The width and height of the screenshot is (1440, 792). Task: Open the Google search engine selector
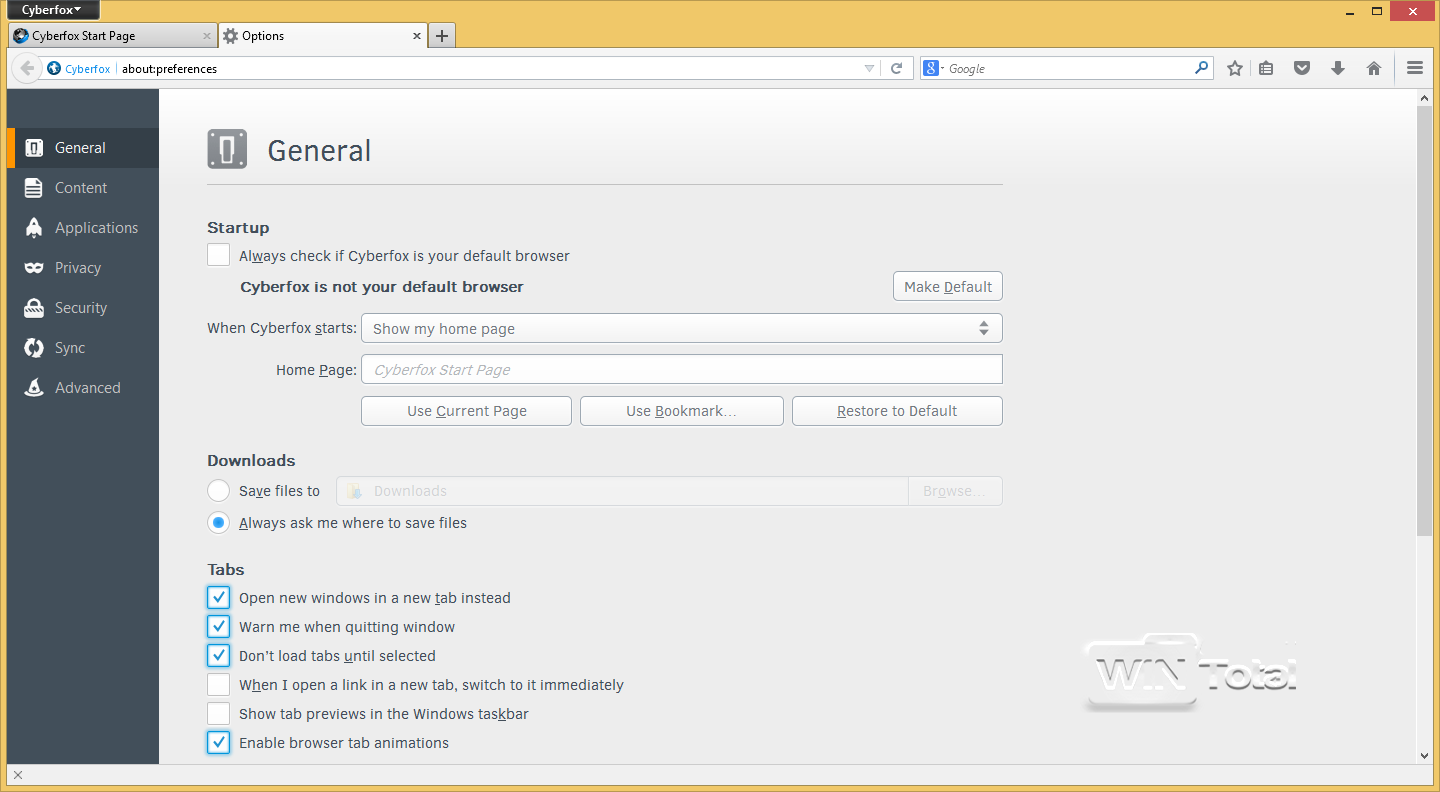pyautogui.click(x=934, y=68)
